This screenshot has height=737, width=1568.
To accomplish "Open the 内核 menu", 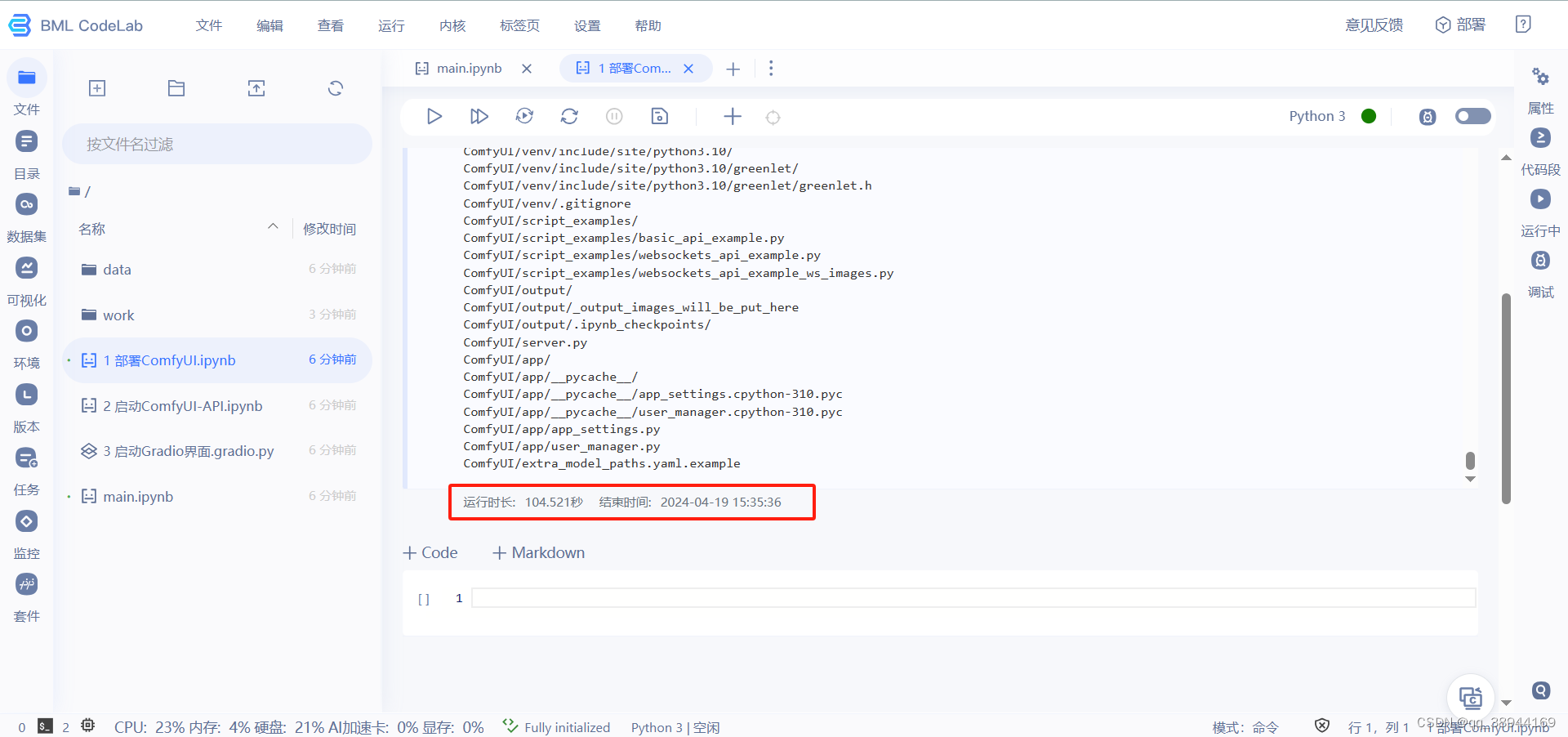I will tap(452, 26).
